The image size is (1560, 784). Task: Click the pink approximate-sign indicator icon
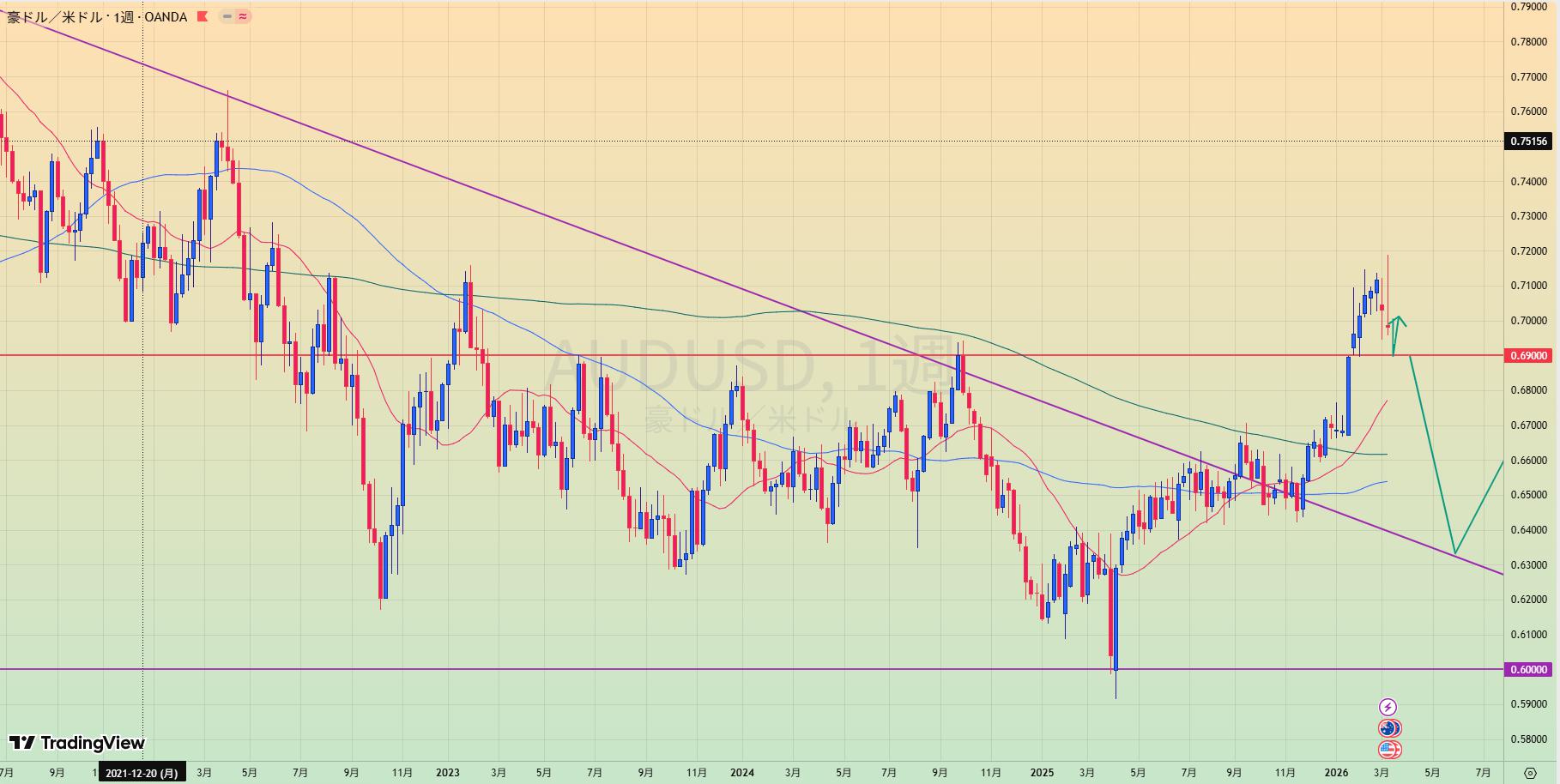(x=243, y=16)
